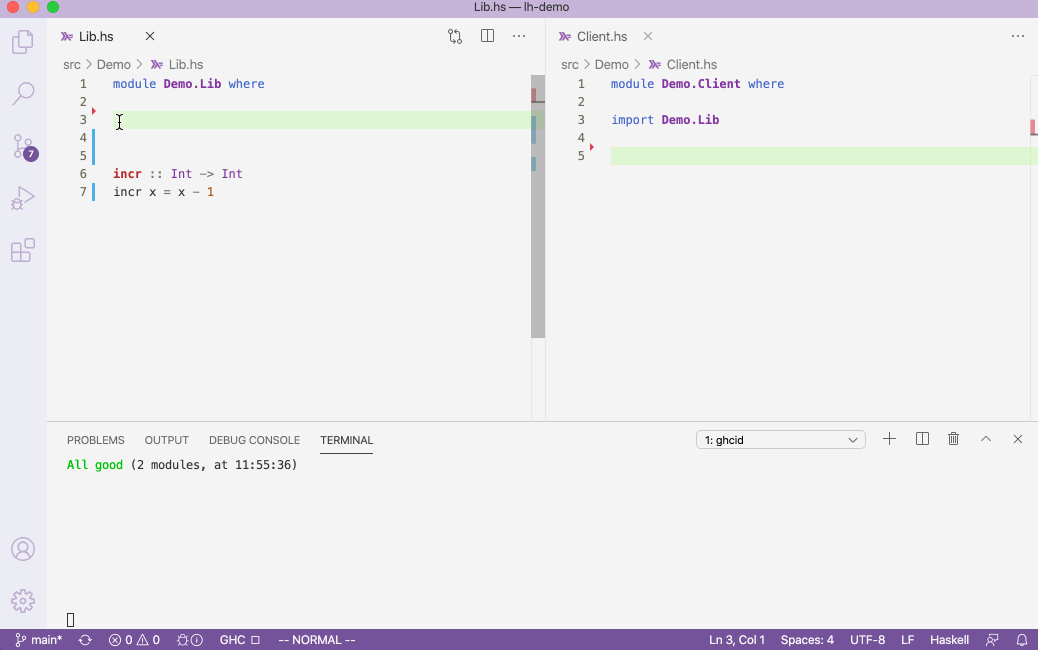The height and width of the screenshot is (650, 1038).
Task: Click the 'incr :: Int -> Int' line
Action: [177, 174]
